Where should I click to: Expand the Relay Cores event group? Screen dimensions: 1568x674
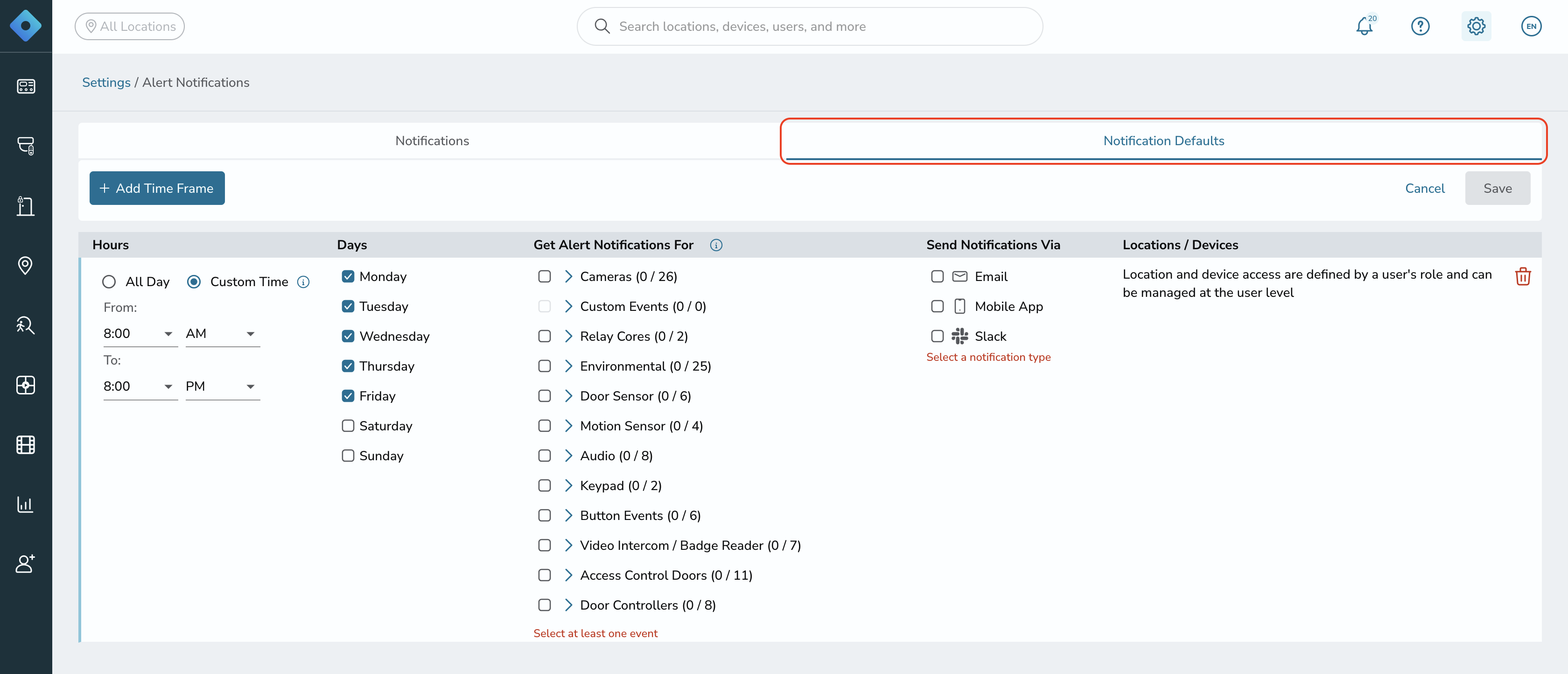pyautogui.click(x=568, y=336)
